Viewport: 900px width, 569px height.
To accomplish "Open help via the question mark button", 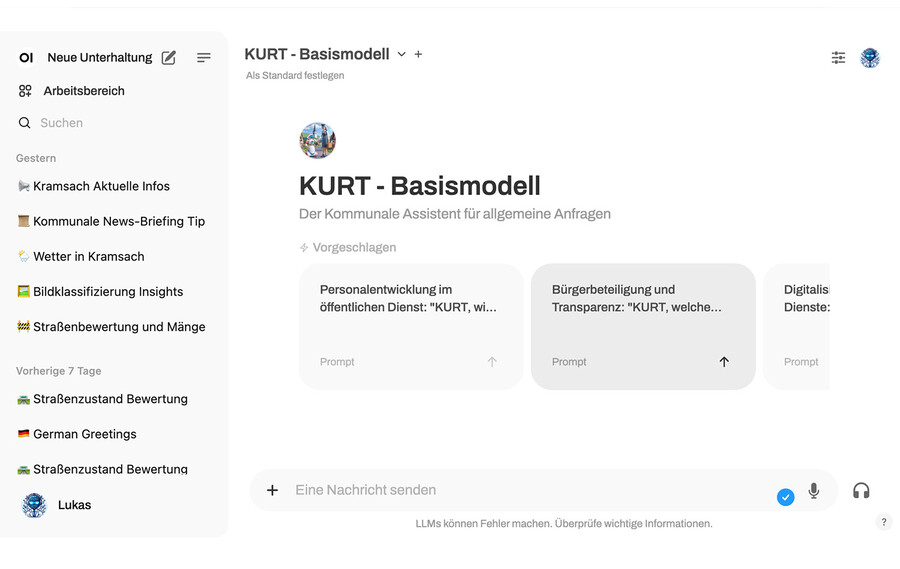I will point(883,522).
